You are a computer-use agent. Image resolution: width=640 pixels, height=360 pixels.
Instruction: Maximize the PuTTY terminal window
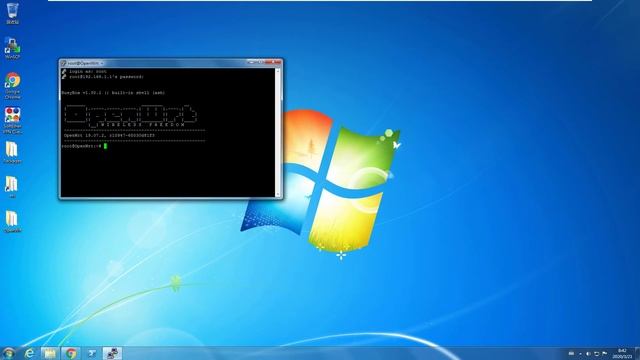click(x=260, y=62)
